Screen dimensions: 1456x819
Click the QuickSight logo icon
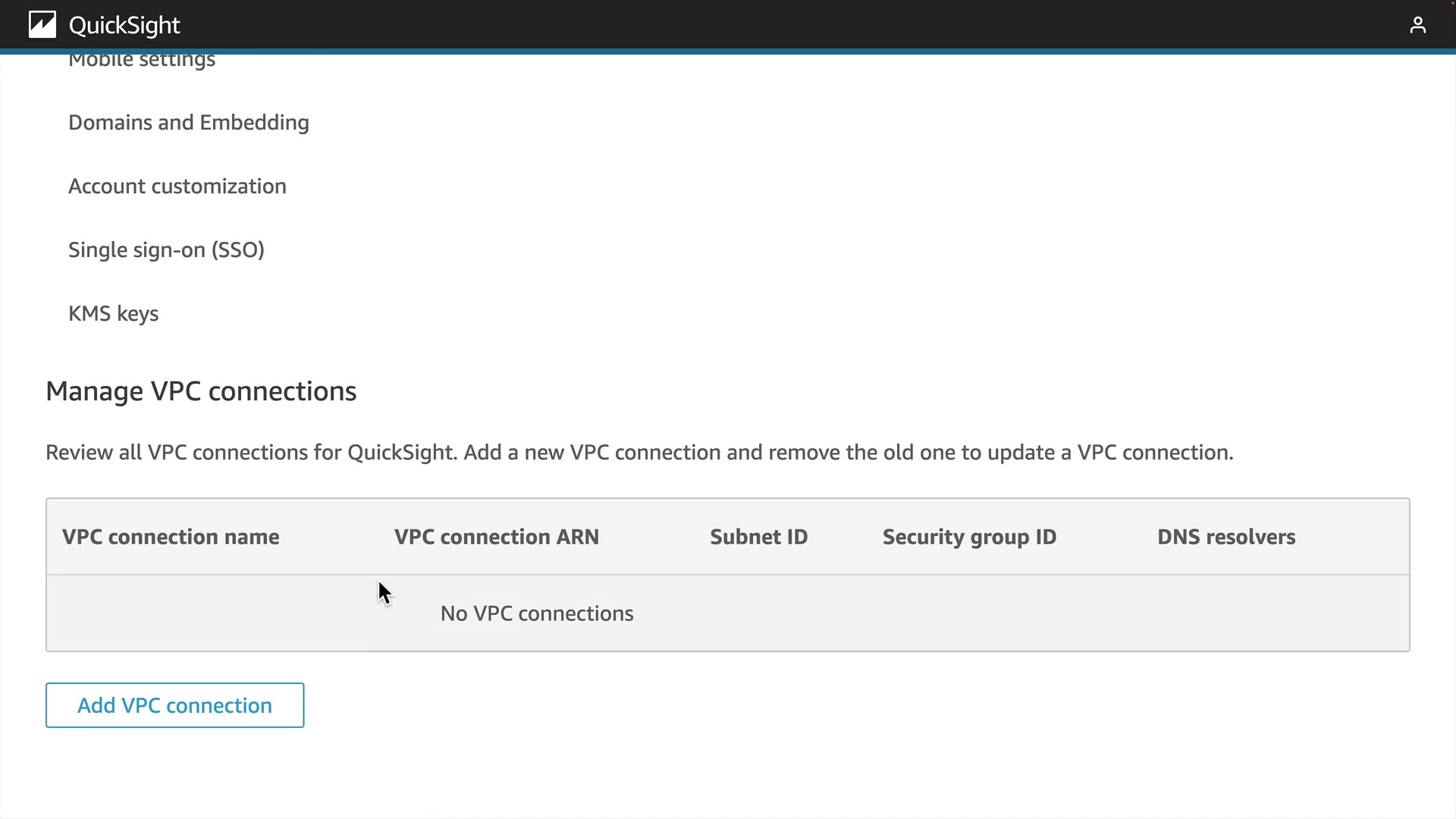pyautogui.click(x=42, y=25)
